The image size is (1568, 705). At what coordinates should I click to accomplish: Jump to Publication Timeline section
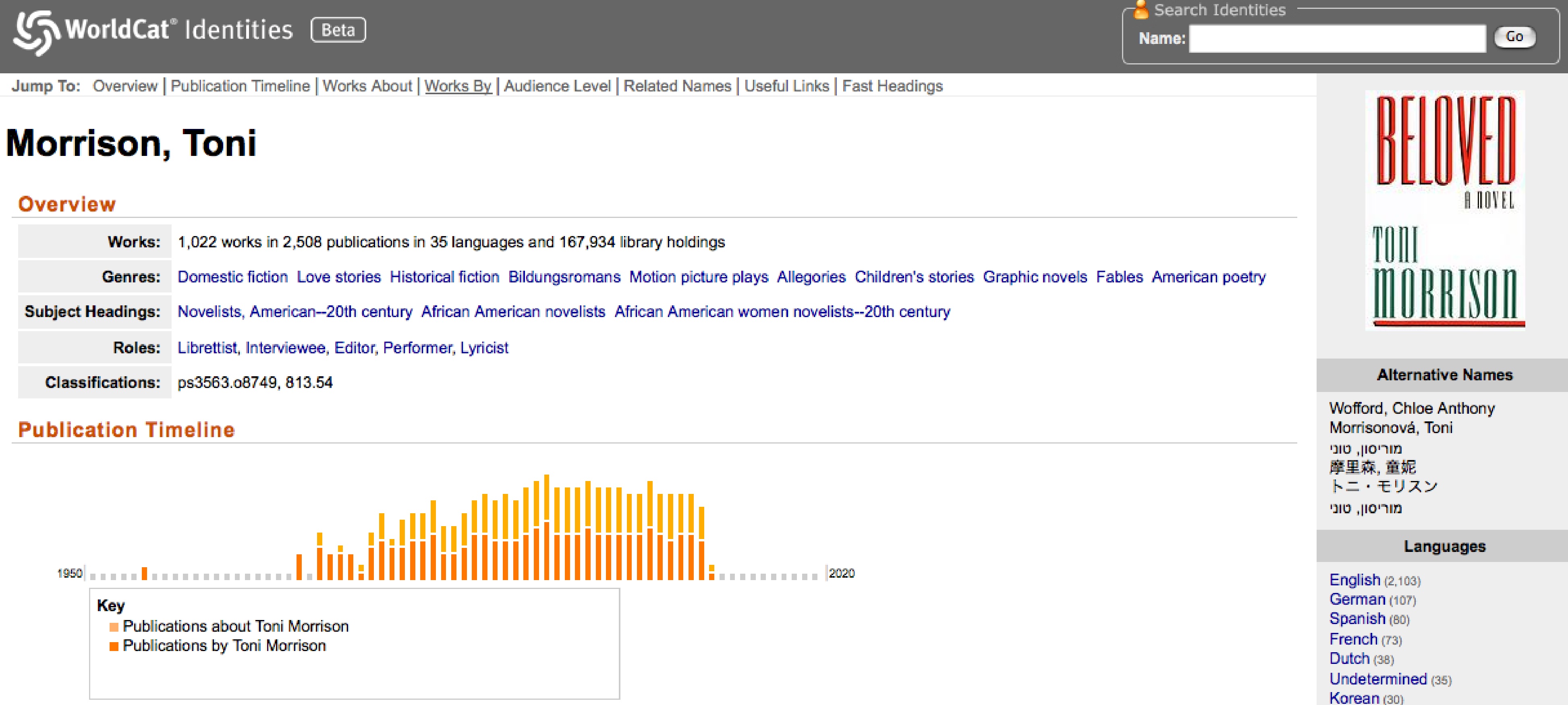pos(240,86)
